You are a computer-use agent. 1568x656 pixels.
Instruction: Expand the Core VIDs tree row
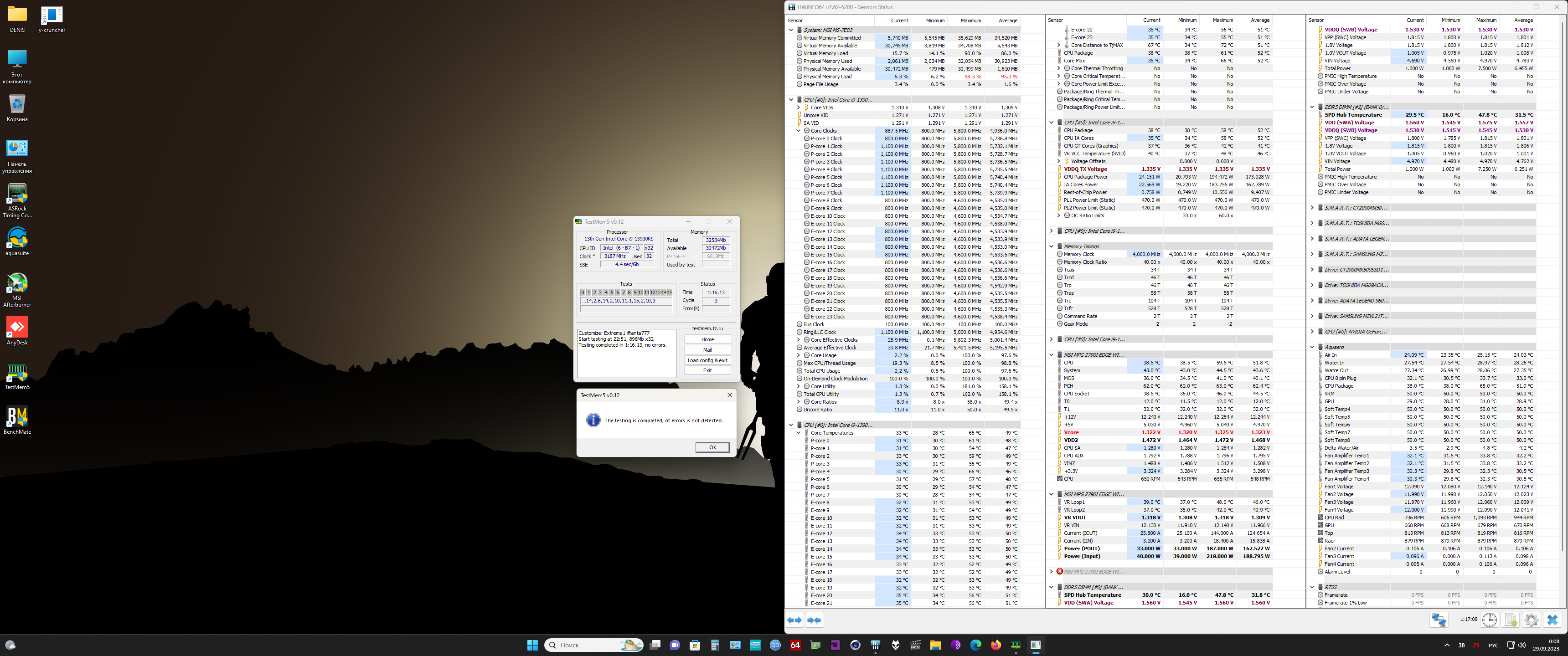799,108
